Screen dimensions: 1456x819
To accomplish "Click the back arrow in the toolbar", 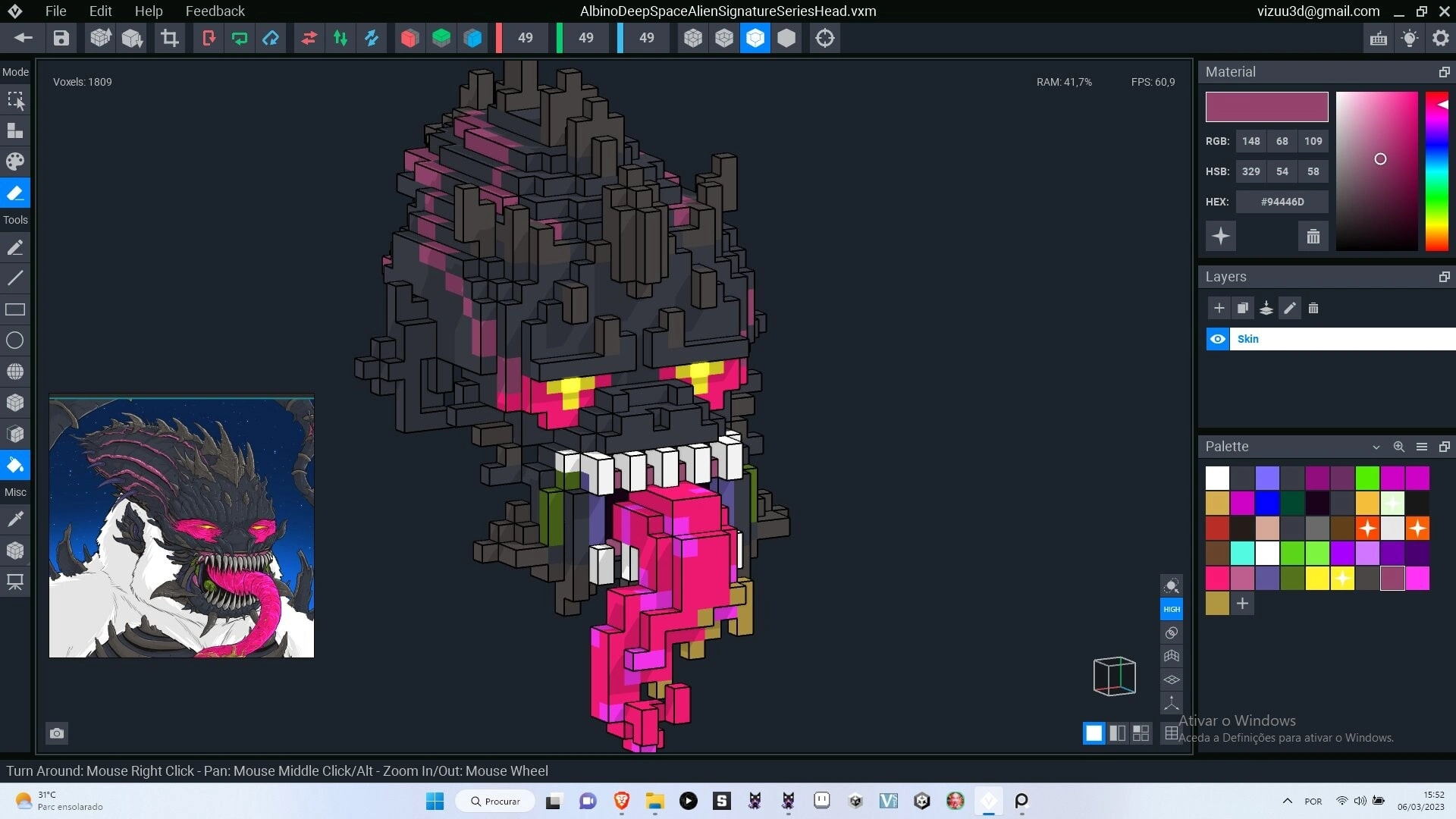I will point(23,38).
